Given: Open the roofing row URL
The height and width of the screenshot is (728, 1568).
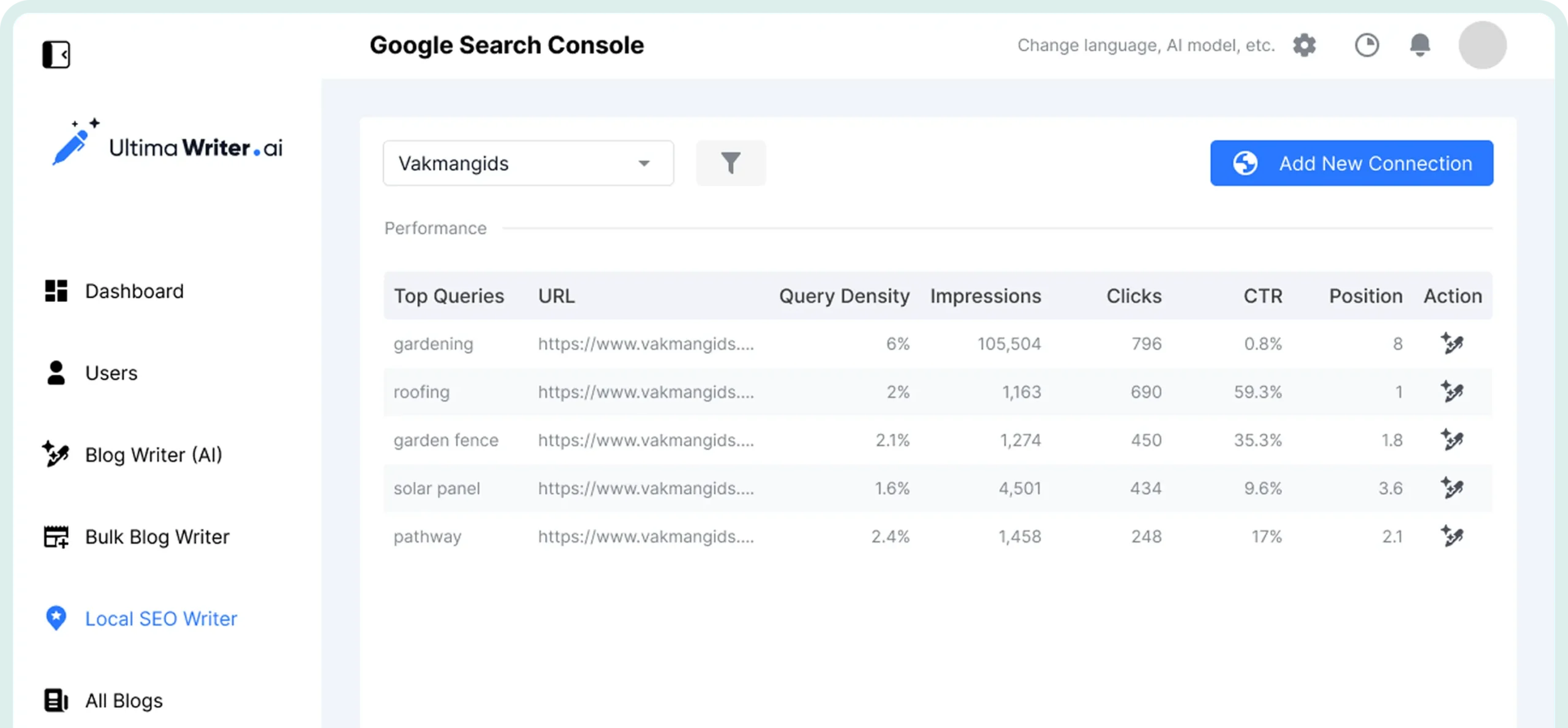Looking at the screenshot, I should 646,391.
